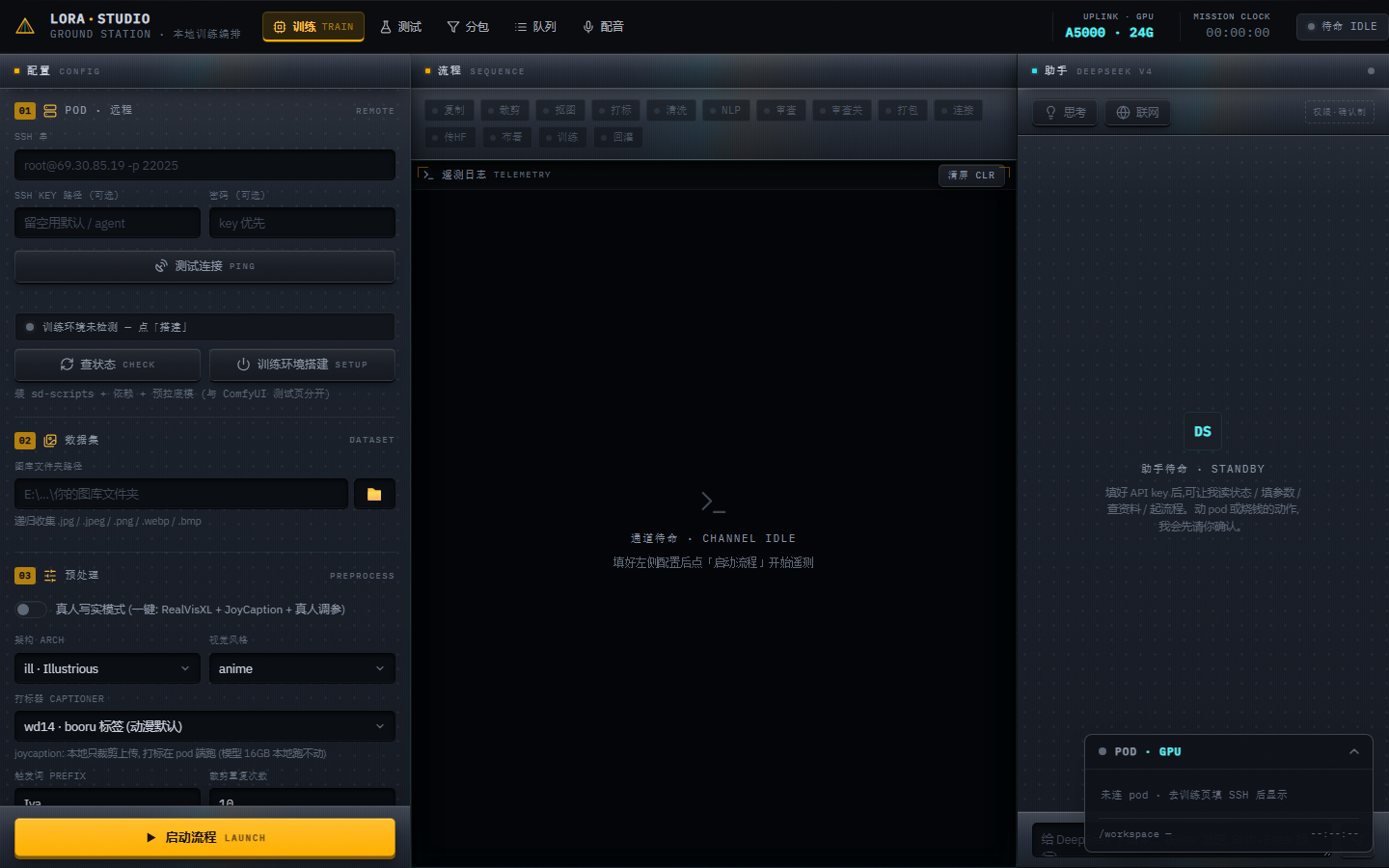This screenshot has width=1389, height=868.
Task: Click the sliders icon beside 预处理
Action: click(x=50, y=576)
